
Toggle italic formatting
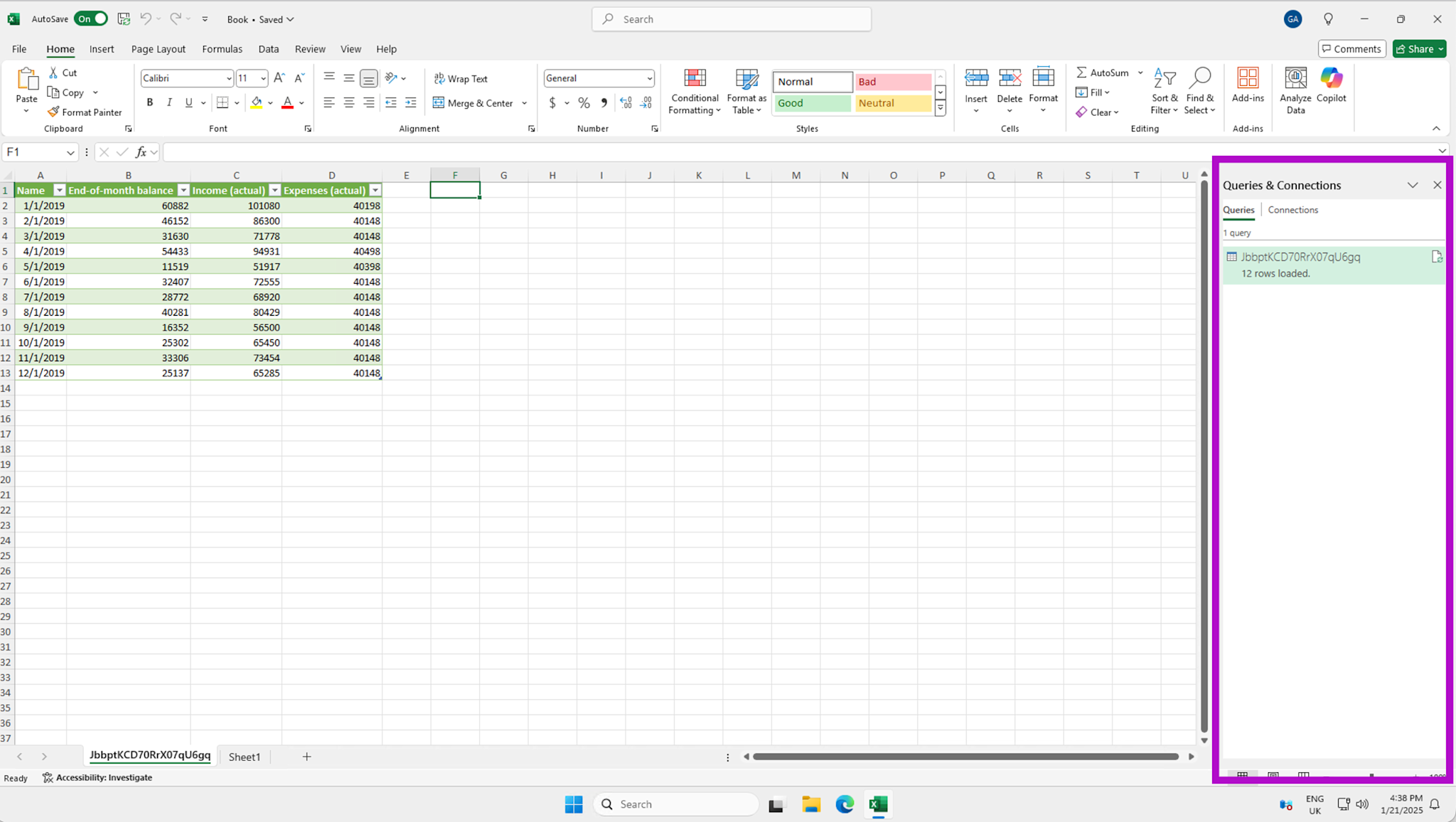[169, 102]
